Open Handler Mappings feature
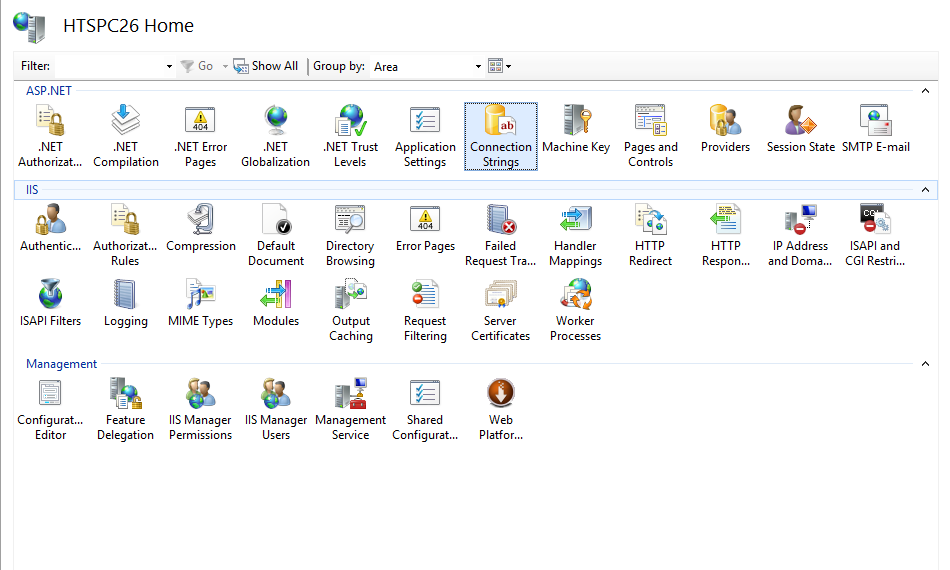This screenshot has height=570, width=950. click(x=576, y=235)
